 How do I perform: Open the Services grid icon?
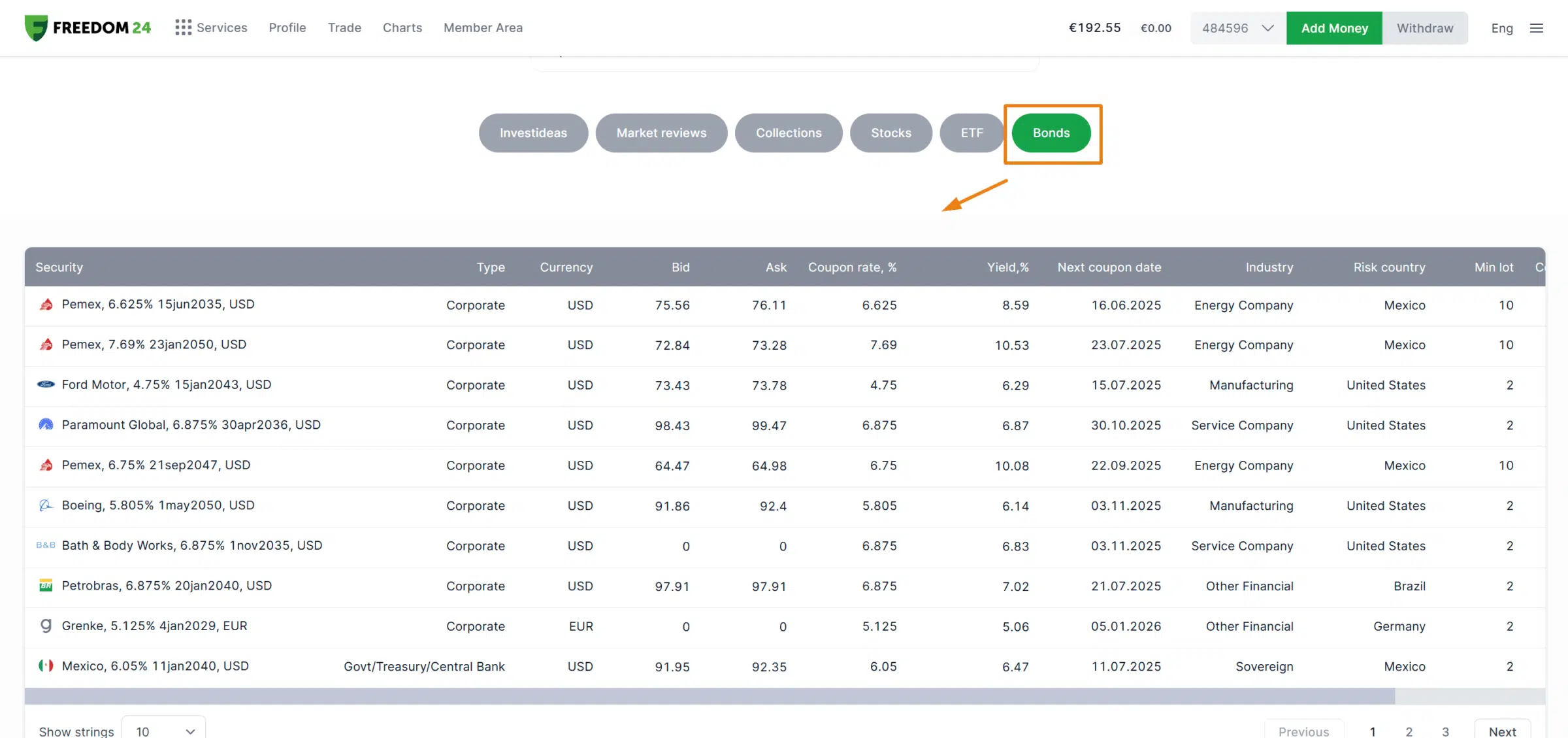[x=183, y=27]
